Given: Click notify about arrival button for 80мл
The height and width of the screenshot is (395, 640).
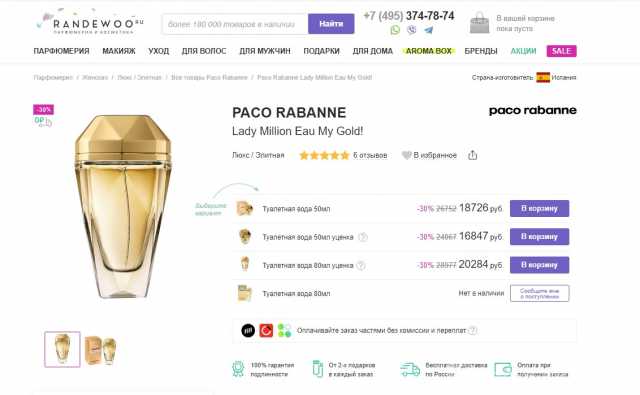Looking at the screenshot, I should pos(539,293).
